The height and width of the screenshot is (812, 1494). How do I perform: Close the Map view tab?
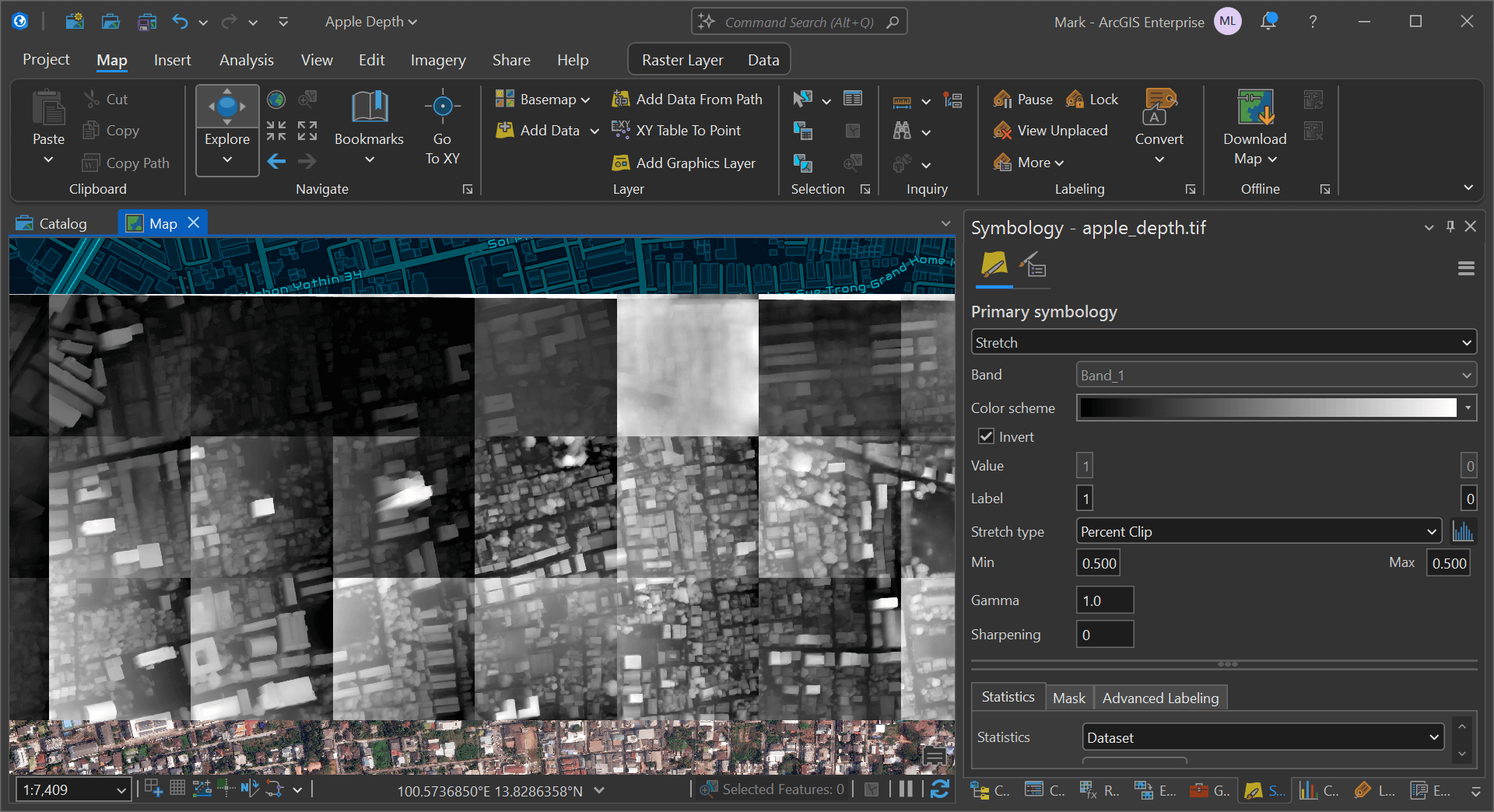pyautogui.click(x=194, y=222)
